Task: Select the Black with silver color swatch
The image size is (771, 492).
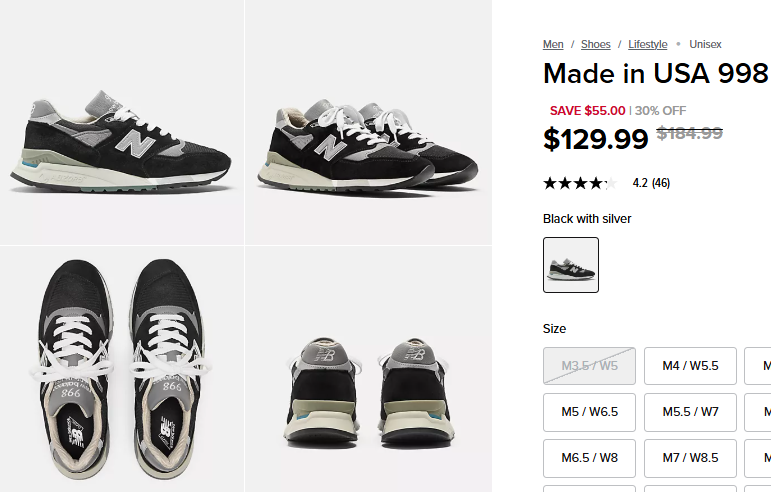Action: coord(571,265)
